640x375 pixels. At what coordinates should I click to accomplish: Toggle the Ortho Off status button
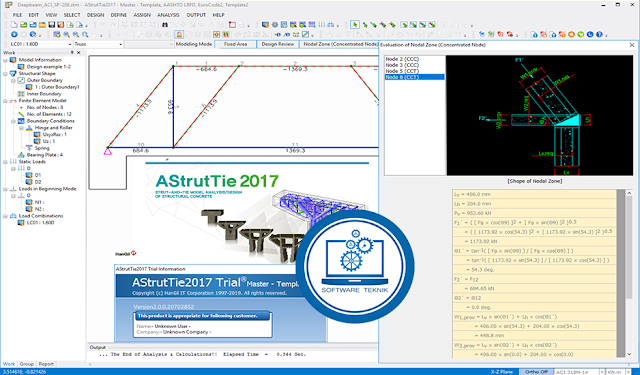coord(536,372)
